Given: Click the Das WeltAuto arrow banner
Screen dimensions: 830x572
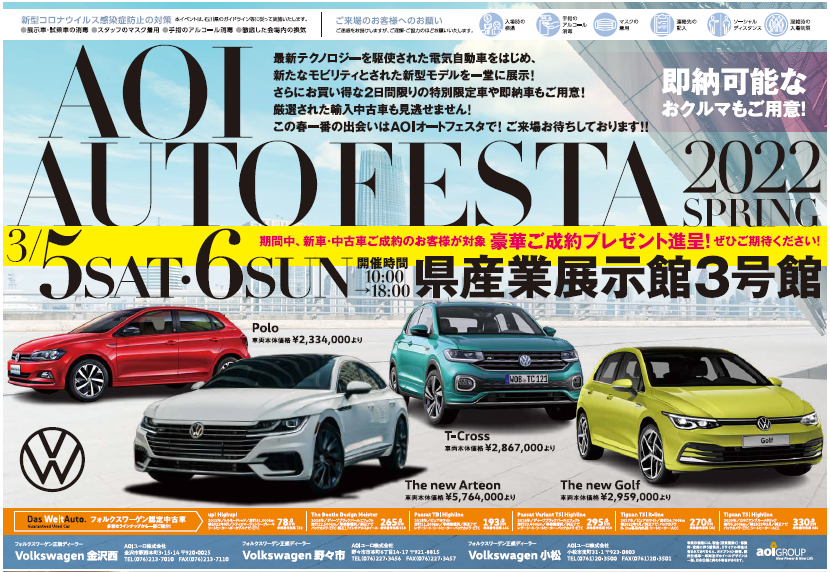Looking at the screenshot, I should pyautogui.click(x=109, y=522).
